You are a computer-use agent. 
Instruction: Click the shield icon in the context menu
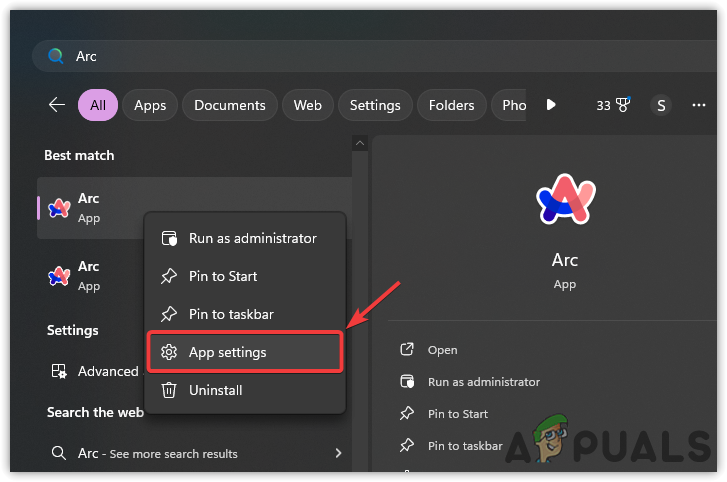click(x=169, y=238)
